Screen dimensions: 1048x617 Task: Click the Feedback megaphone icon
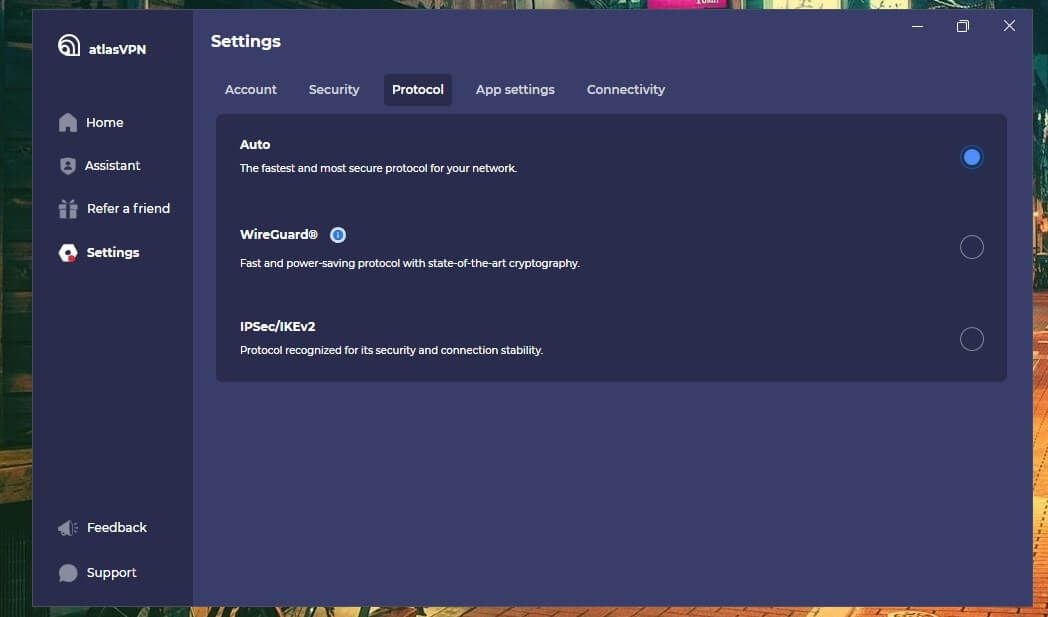coord(68,528)
